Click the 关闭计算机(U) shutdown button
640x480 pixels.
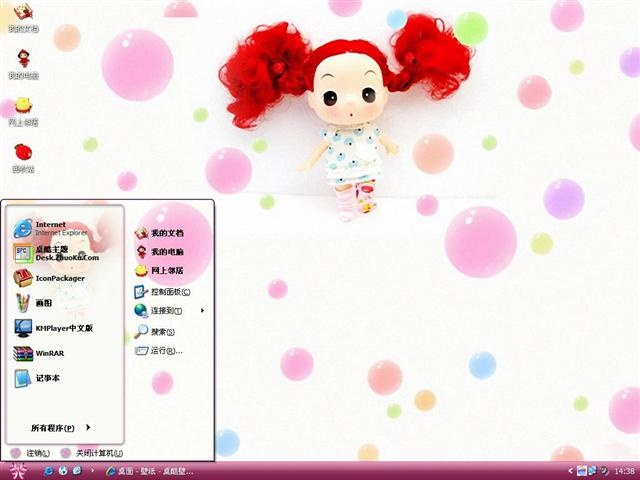click(91, 453)
